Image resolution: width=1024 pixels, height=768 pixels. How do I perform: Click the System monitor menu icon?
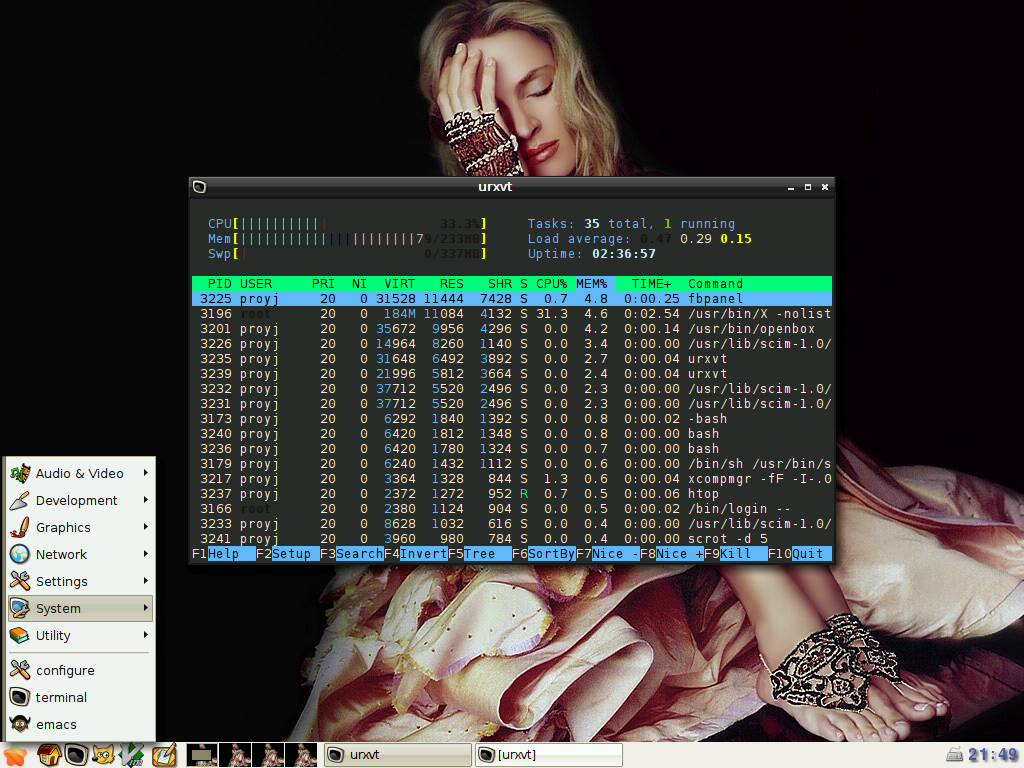pyautogui.click(x=20, y=608)
